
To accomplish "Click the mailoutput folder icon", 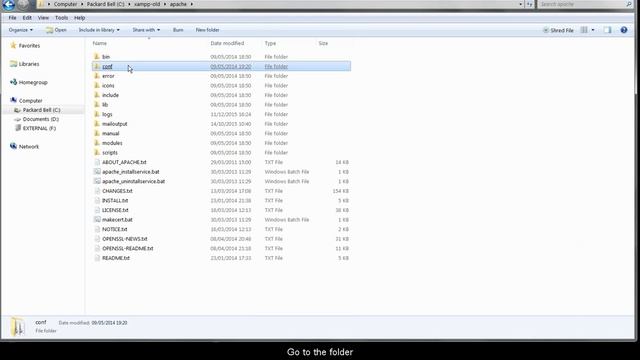I will click(x=97, y=124).
